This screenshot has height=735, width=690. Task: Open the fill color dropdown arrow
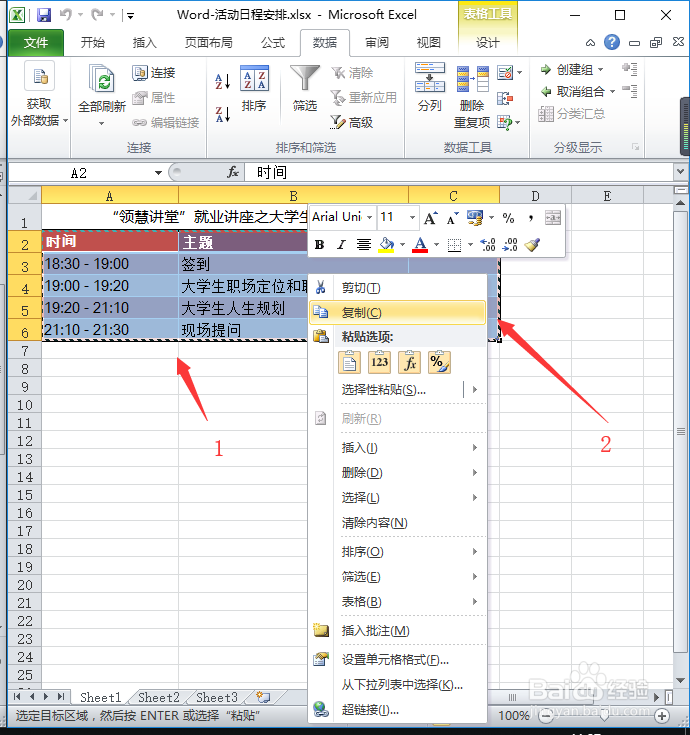tap(403, 244)
